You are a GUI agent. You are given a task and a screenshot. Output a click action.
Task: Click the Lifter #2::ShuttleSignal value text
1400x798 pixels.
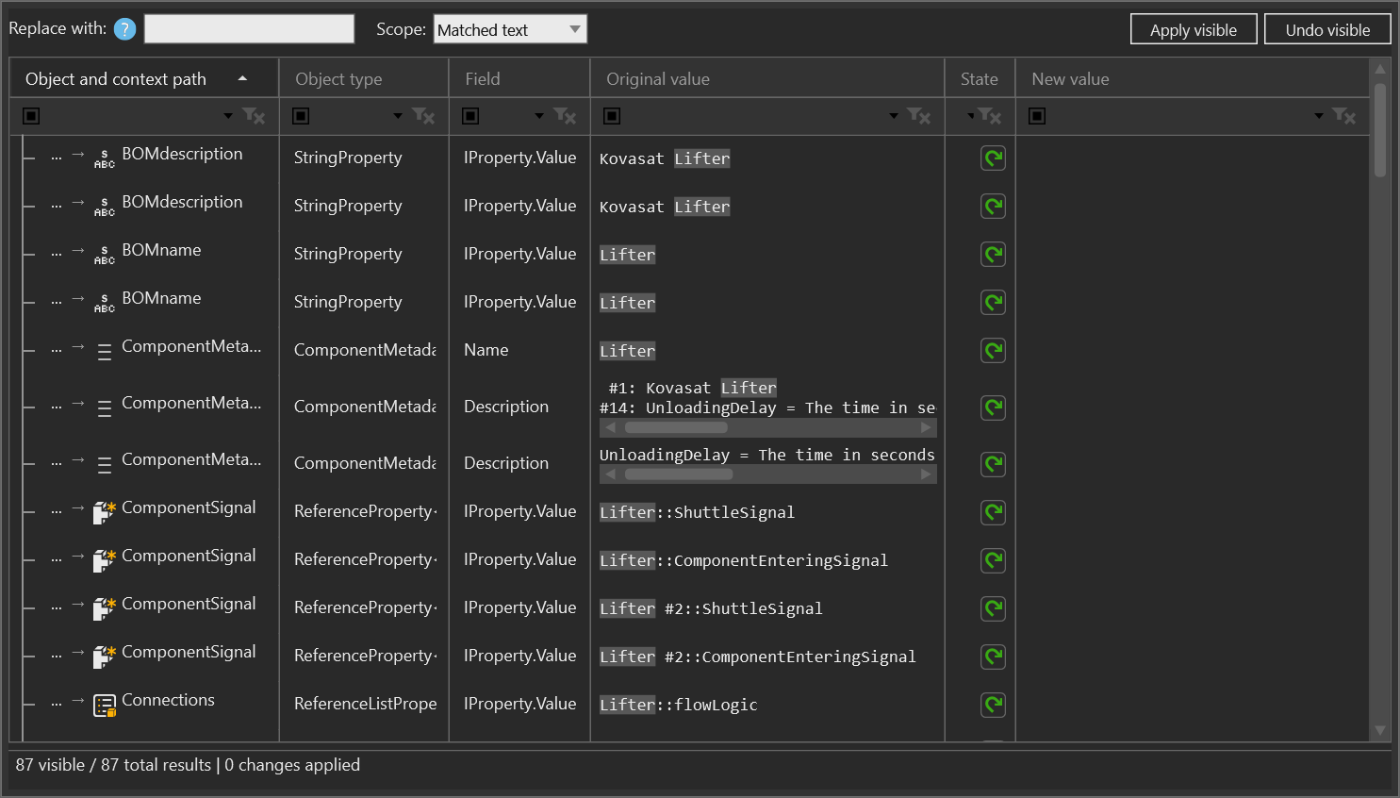[x=711, y=608]
